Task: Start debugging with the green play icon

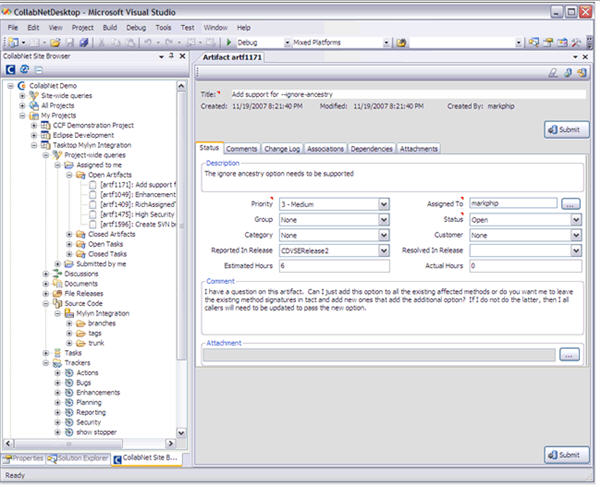Action: pyautogui.click(x=229, y=42)
